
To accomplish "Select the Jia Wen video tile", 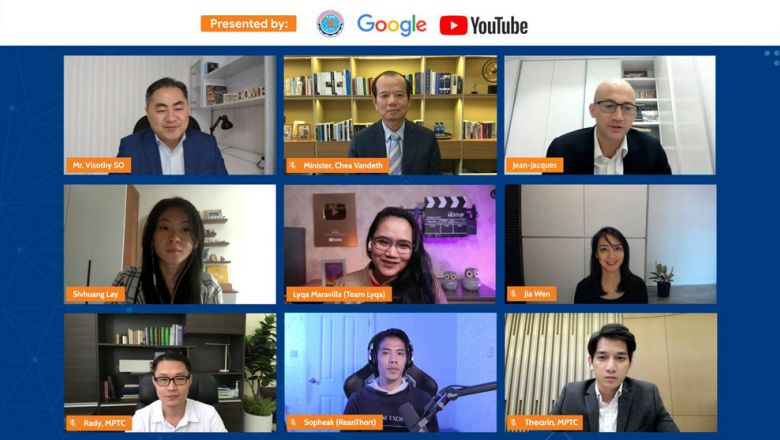I will click(x=610, y=244).
